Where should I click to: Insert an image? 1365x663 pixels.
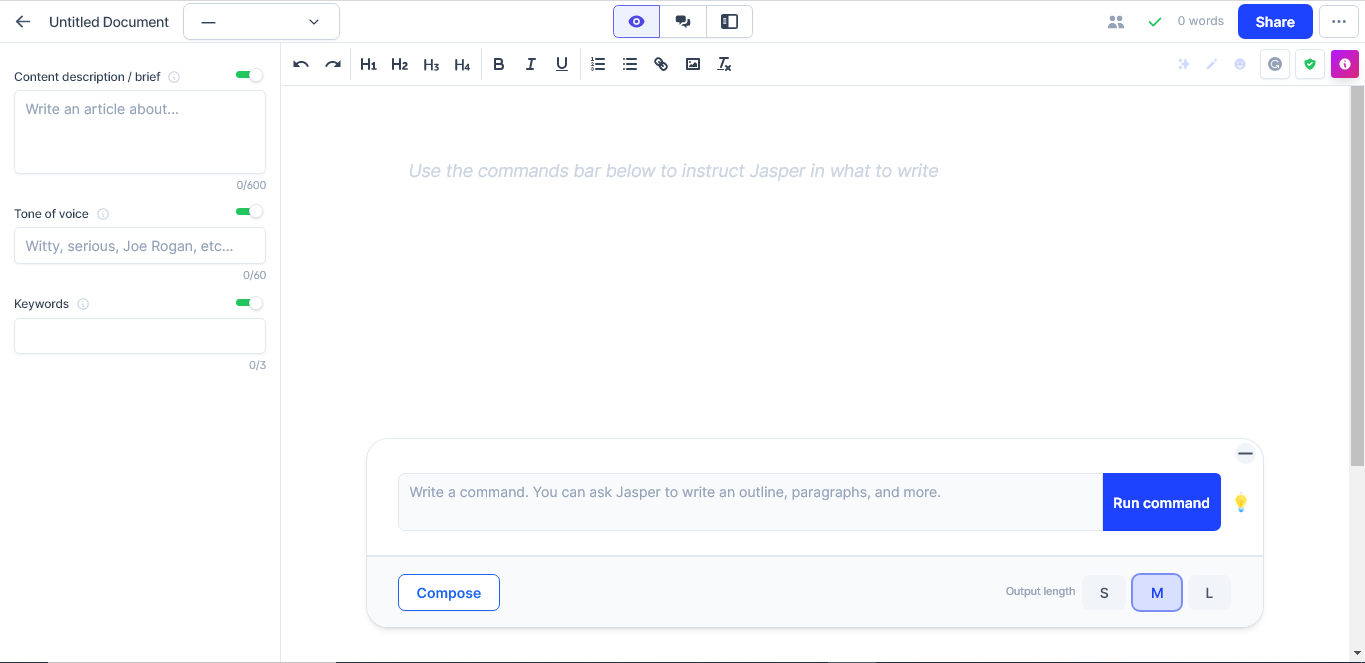(693, 64)
